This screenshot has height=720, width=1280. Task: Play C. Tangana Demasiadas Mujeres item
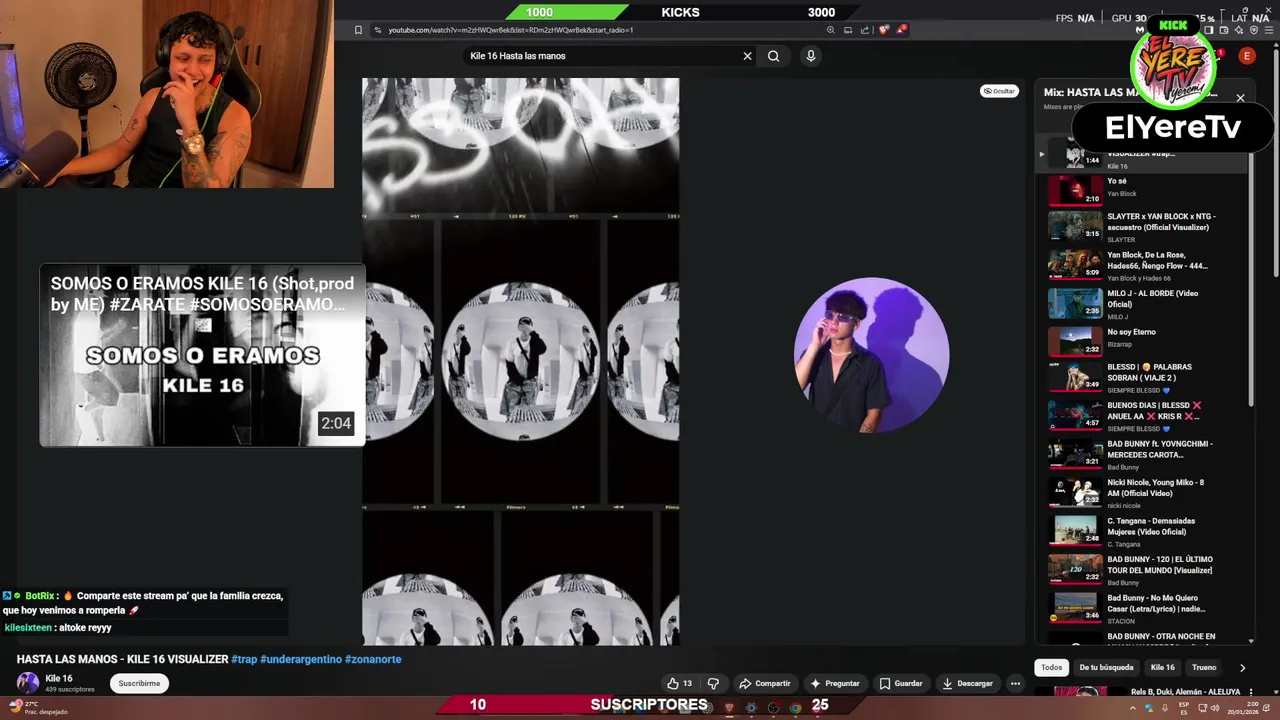1140,531
